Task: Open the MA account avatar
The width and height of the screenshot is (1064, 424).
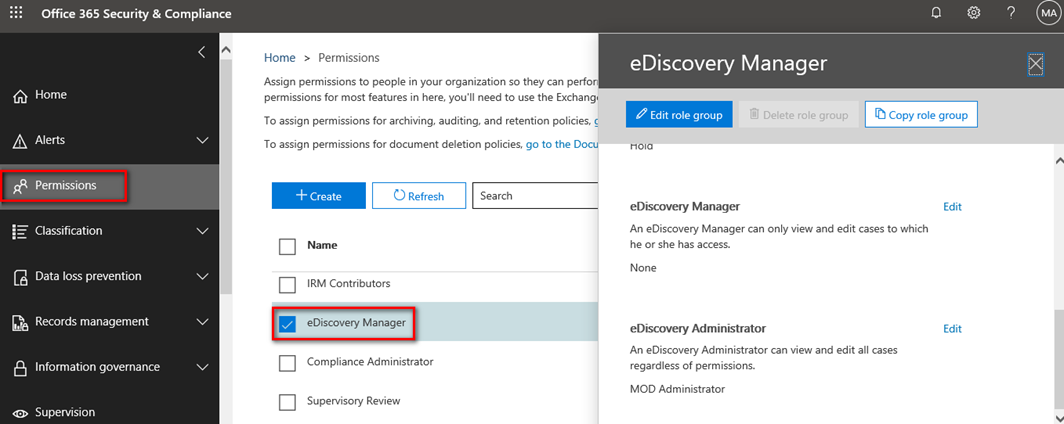Action: tap(1047, 13)
